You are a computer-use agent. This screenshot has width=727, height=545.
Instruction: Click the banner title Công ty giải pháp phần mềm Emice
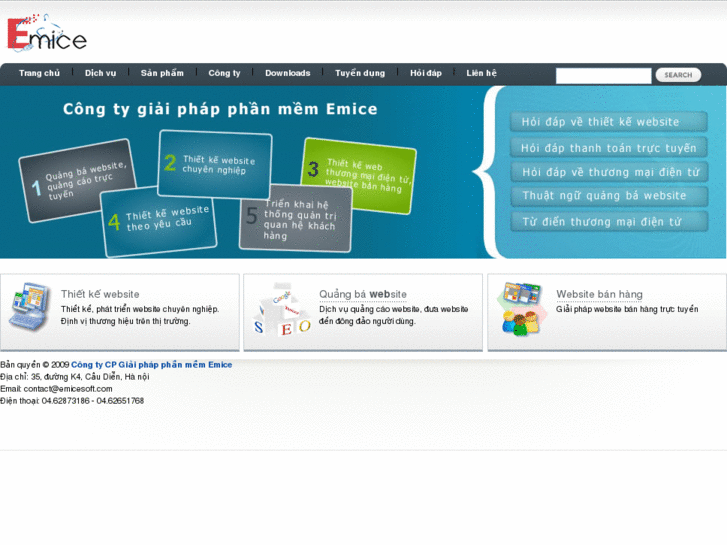220,109
